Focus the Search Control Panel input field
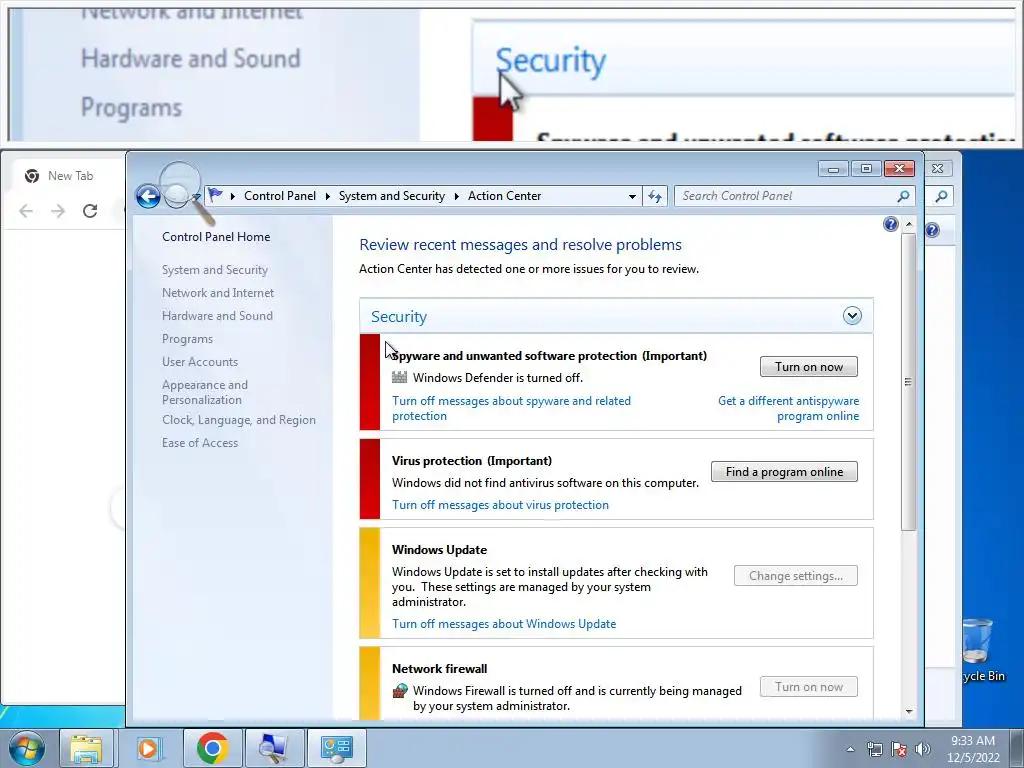The height and width of the screenshot is (768, 1024). (786, 196)
